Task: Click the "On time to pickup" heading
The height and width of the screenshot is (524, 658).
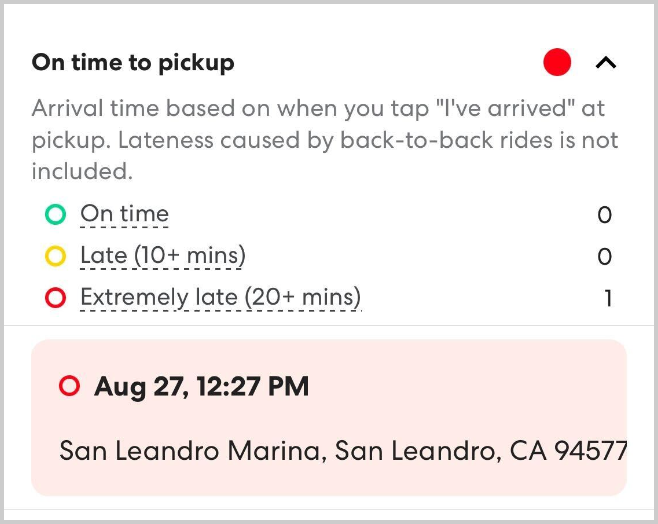Action: pyautogui.click(x=133, y=63)
